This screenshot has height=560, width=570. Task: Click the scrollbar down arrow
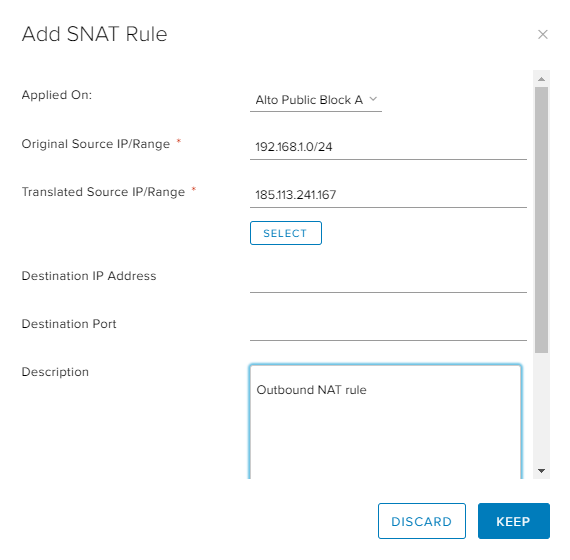541,471
